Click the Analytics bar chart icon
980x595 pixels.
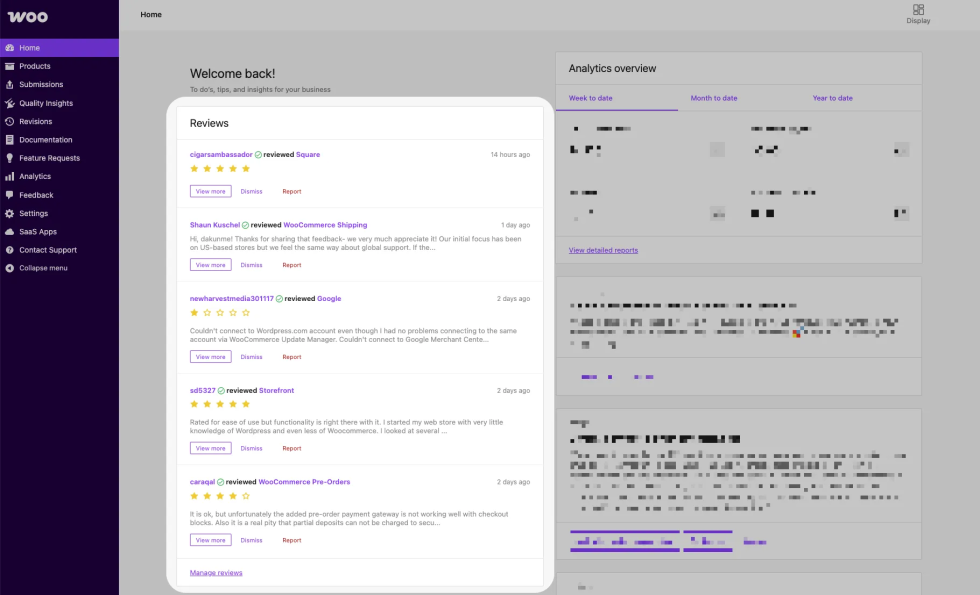pos(9,176)
